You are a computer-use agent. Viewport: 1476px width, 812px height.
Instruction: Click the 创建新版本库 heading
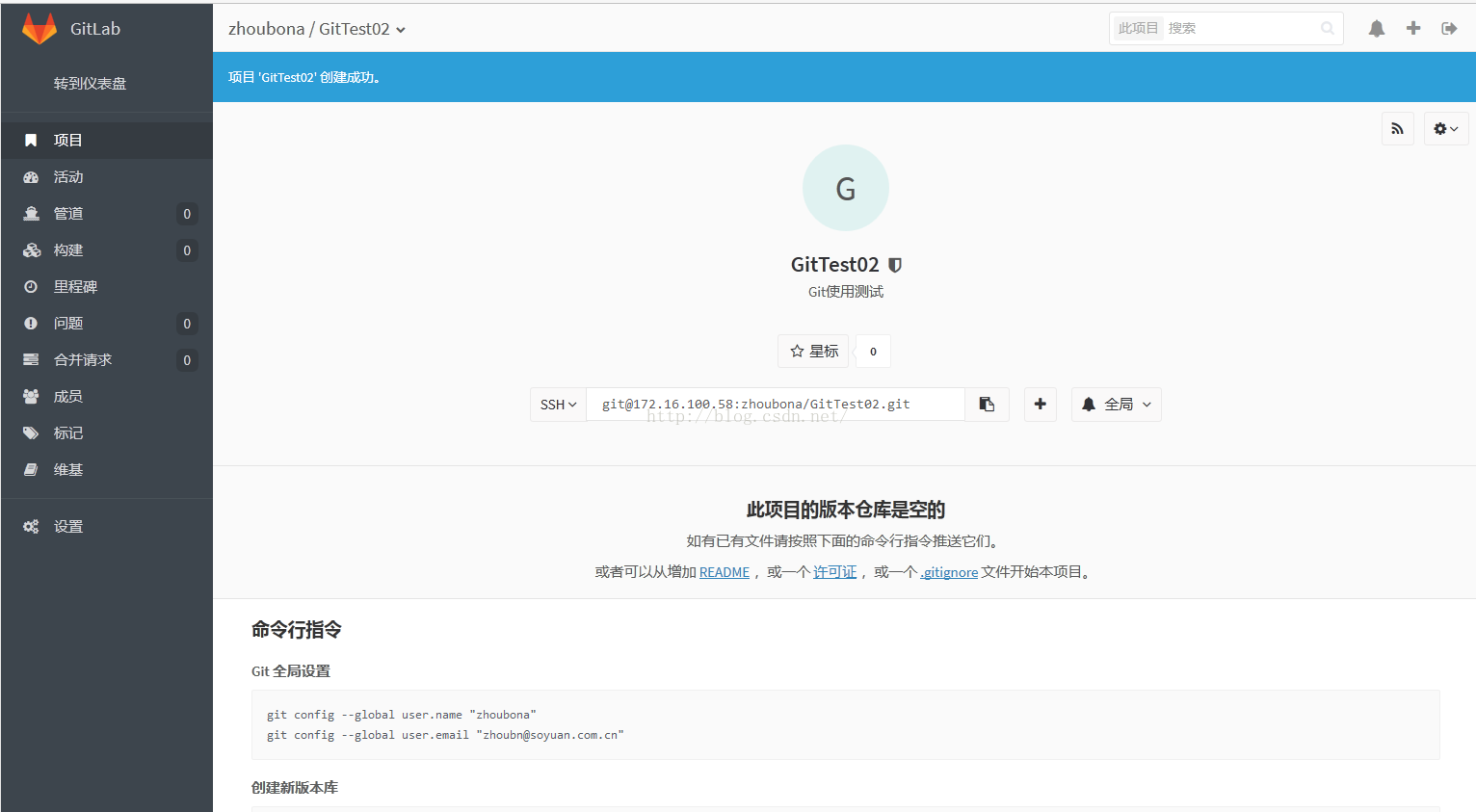(x=295, y=788)
